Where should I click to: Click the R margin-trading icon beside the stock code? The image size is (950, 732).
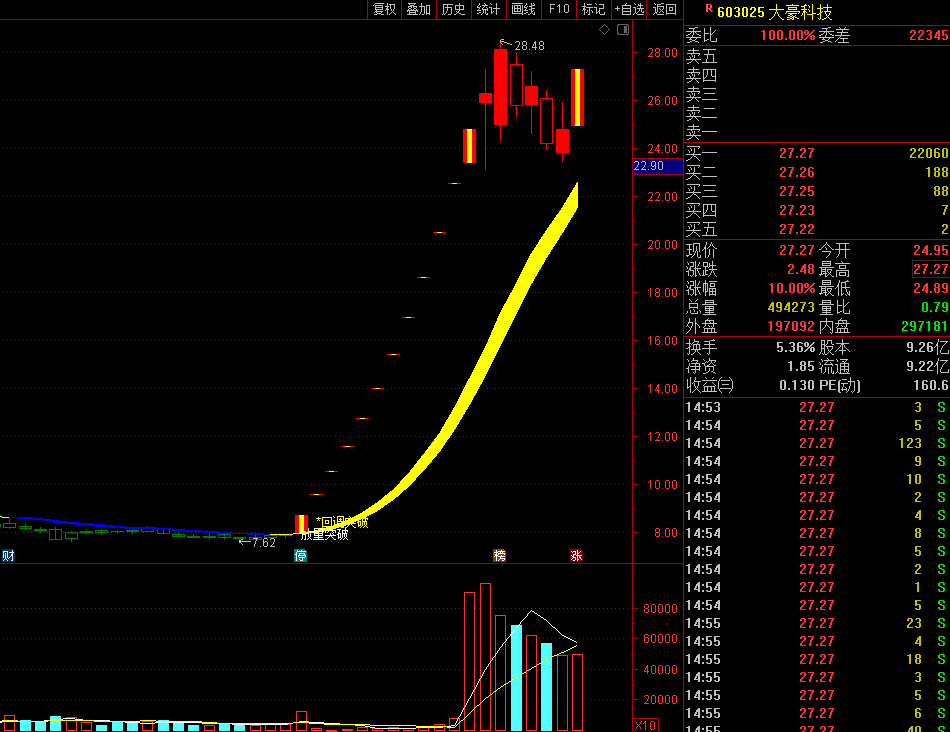(x=709, y=8)
